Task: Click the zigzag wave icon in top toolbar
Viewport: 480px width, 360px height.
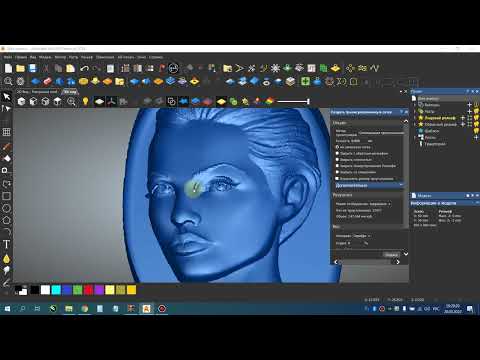Action: [375, 68]
